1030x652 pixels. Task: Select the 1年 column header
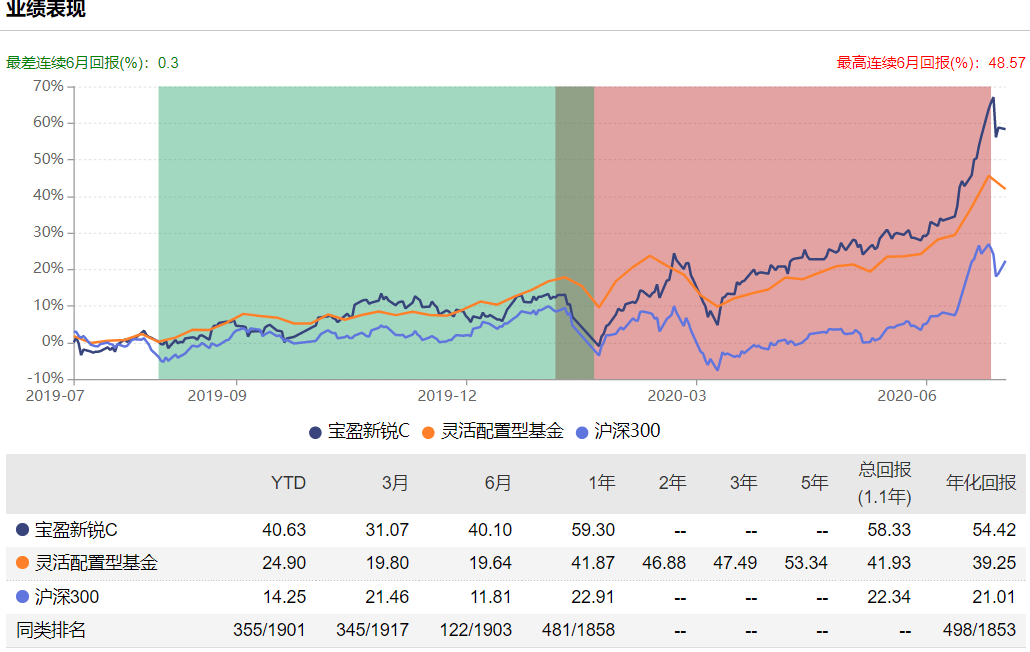point(602,483)
